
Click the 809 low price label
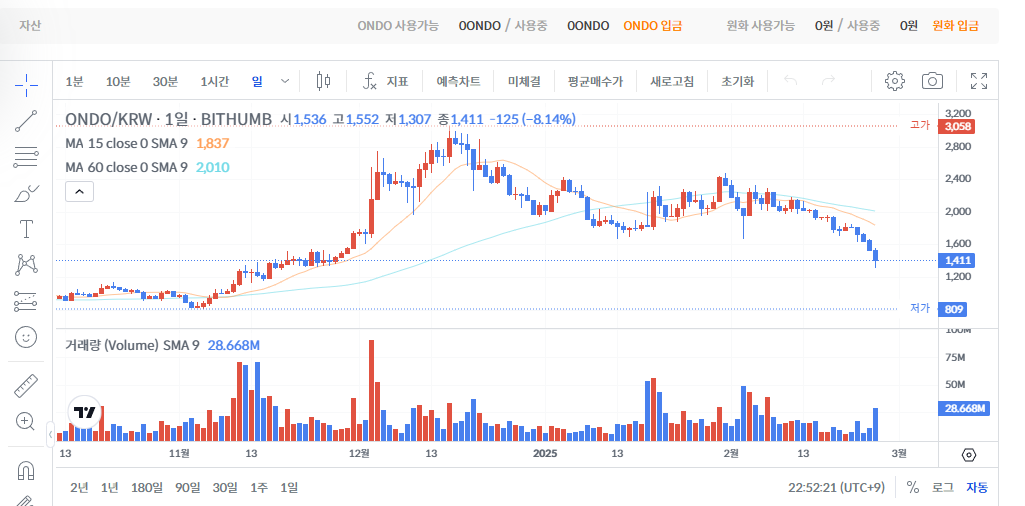pyautogui.click(x=951, y=309)
